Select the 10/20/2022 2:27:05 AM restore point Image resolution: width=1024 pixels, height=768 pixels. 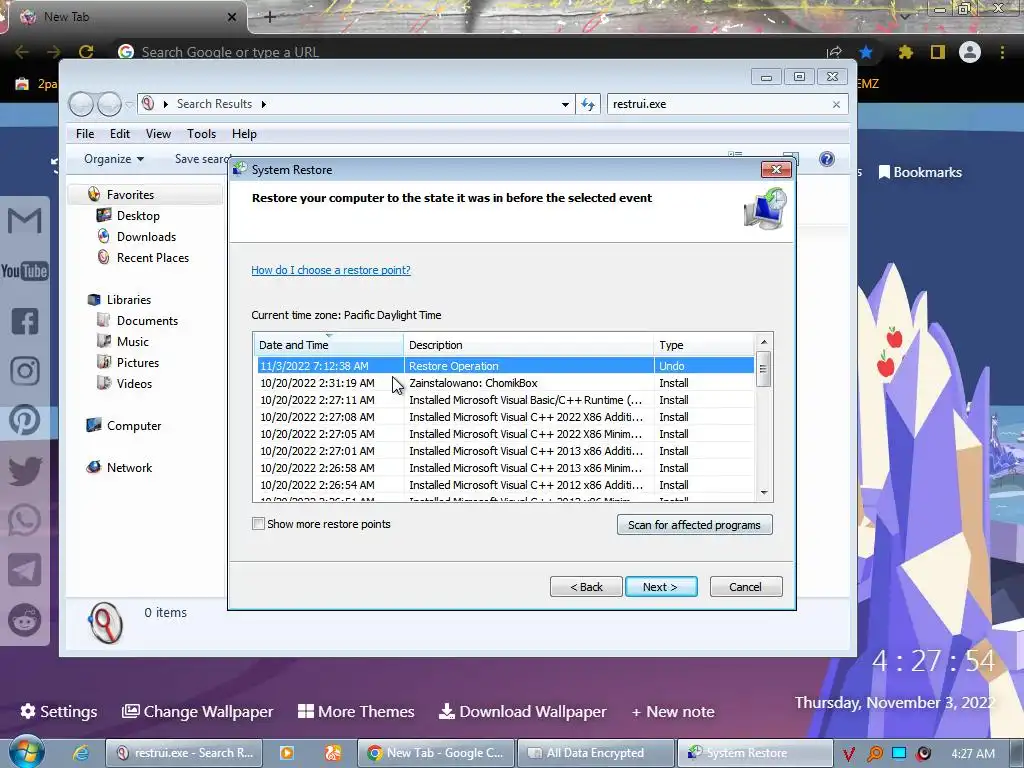click(505, 434)
